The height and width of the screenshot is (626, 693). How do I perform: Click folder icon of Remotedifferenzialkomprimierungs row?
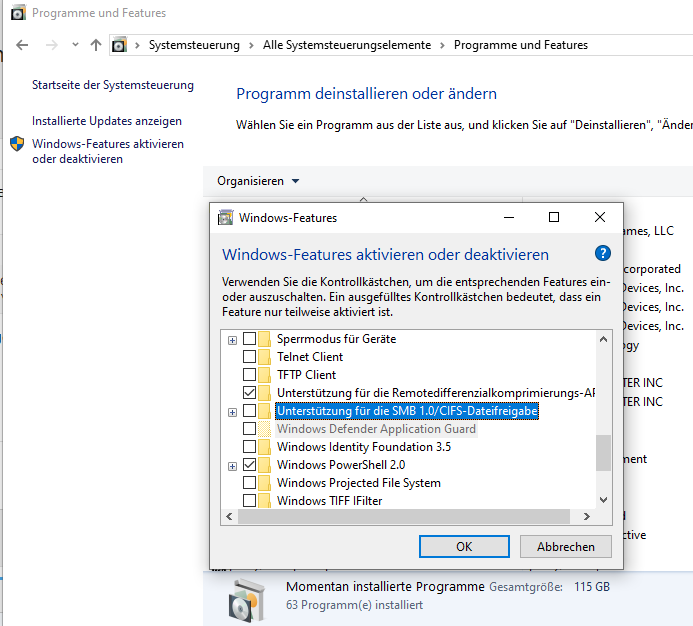tap(264, 393)
